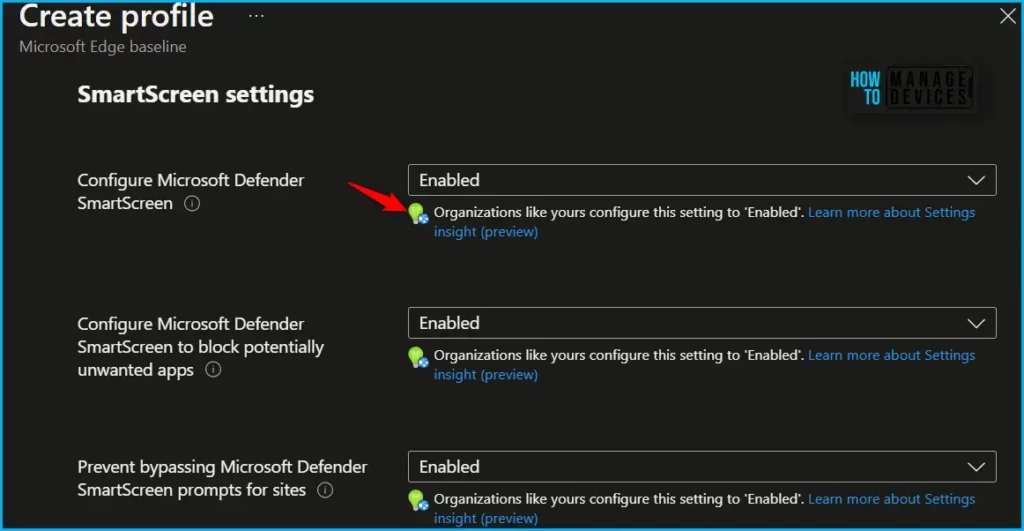The image size is (1024, 531).
Task: Click info icon beside Configure Microsoft Defender SmartScreen
Action: pos(192,203)
